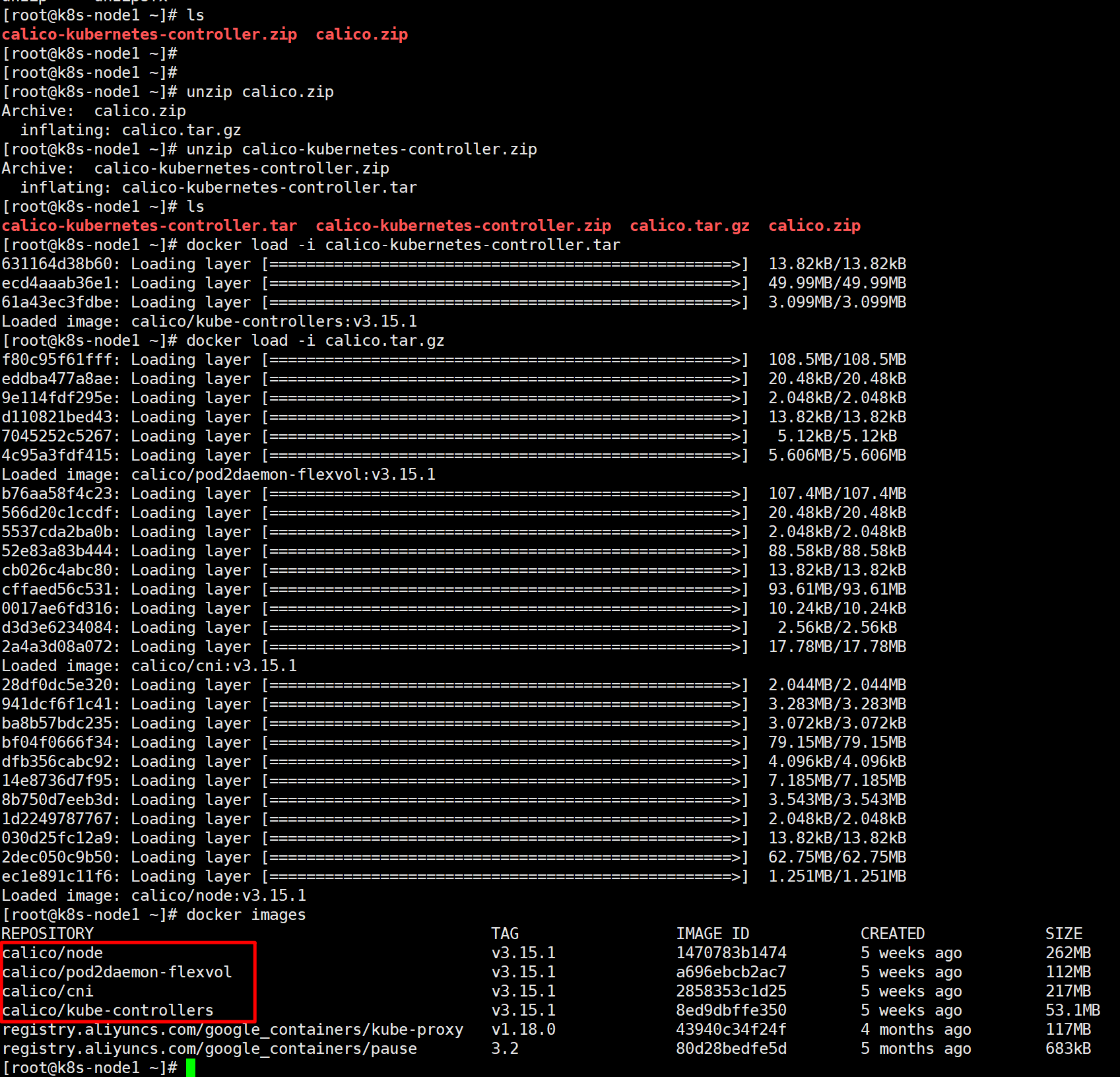Select calico/pod2daemon-flexvol repository row text

(x=117, y=972)
